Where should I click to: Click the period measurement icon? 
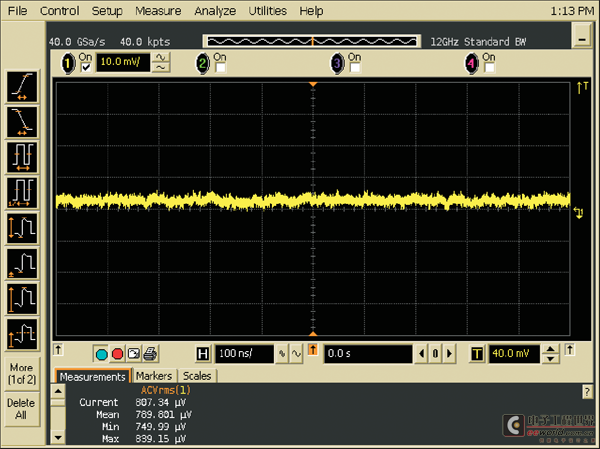point(22,157)
